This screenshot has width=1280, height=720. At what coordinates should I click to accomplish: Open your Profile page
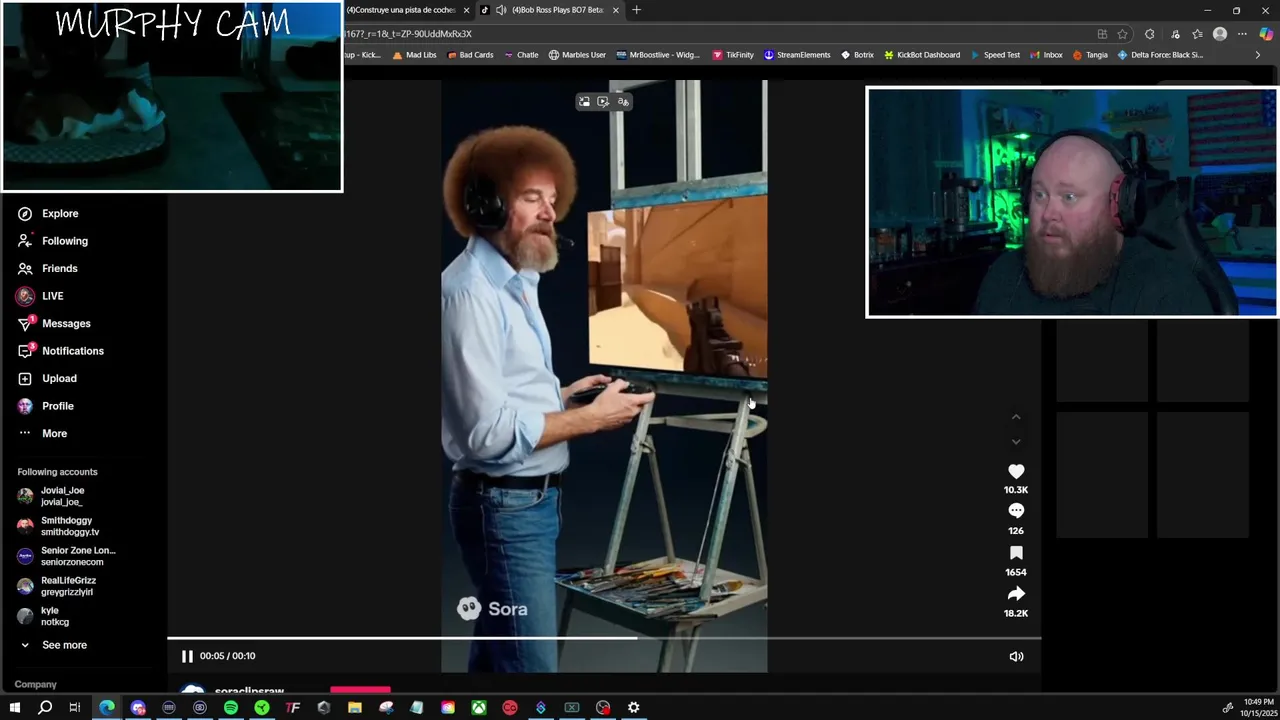tap(45, 406)
